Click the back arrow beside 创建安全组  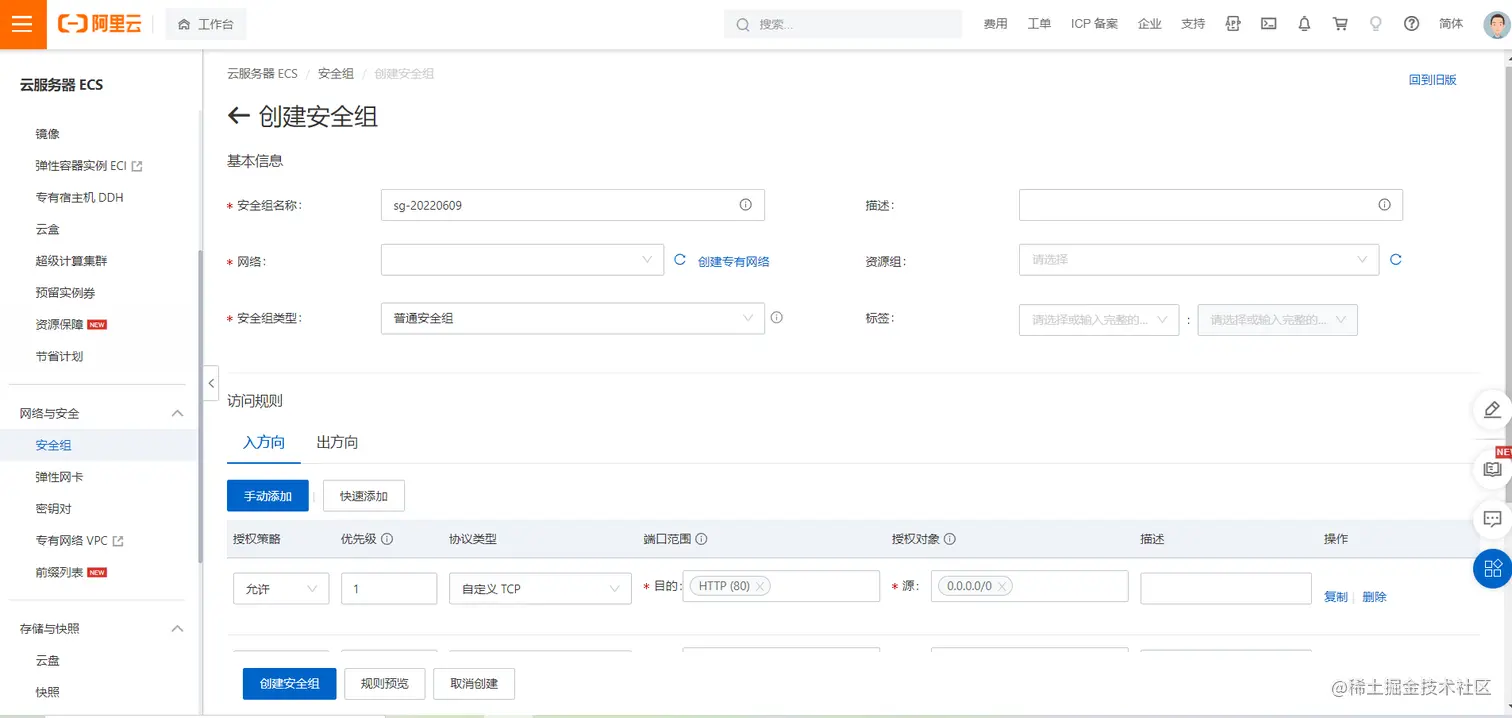click(238, 116)
